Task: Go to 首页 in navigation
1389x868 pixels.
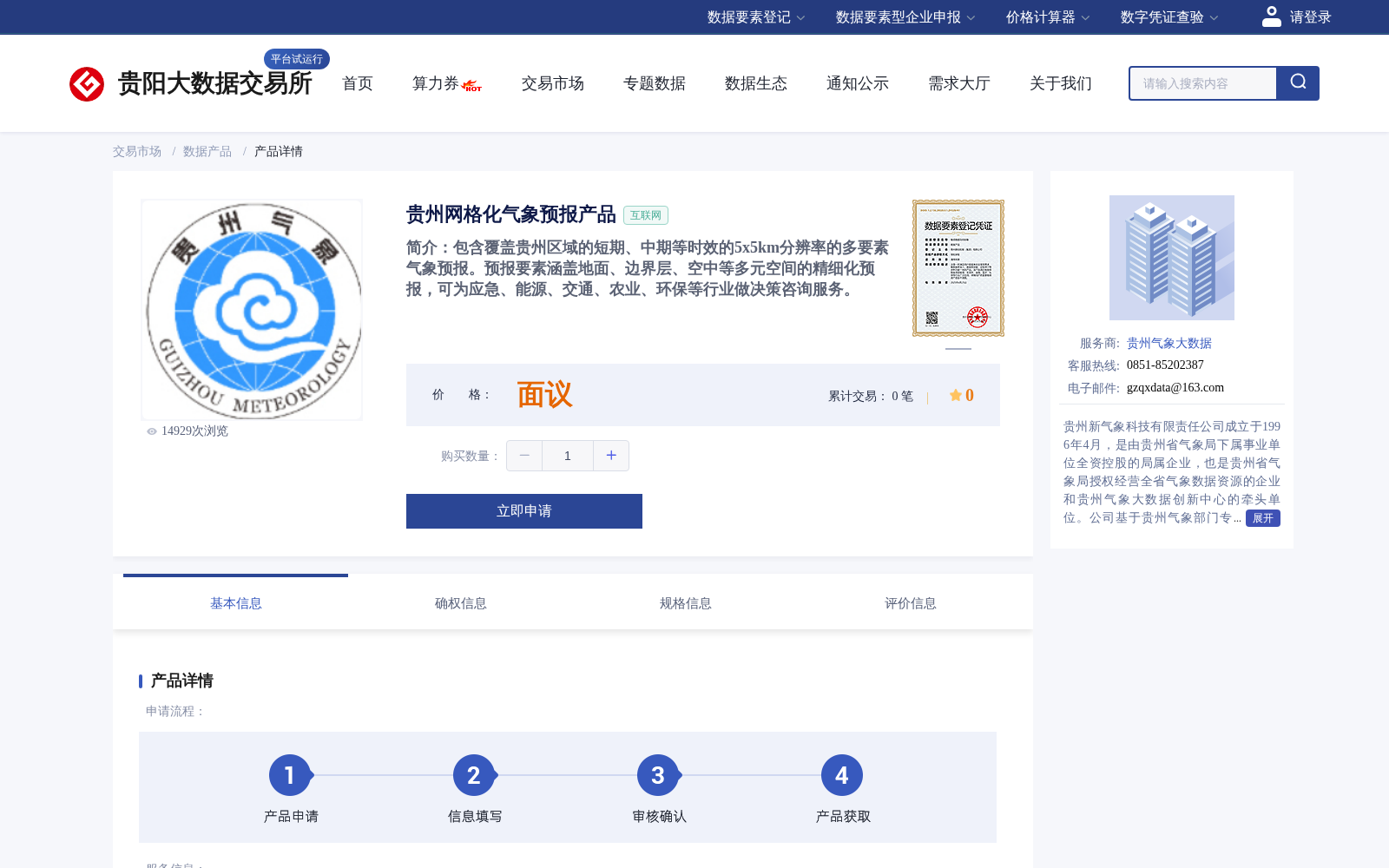Action: [358, 83]
